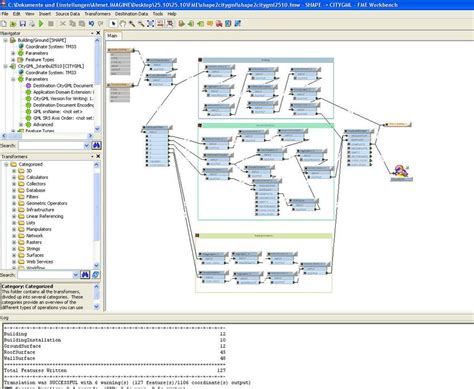This screenshot has width=474, height=389.
Task: Select the arrow pointer tool
Action: [113, 23]
